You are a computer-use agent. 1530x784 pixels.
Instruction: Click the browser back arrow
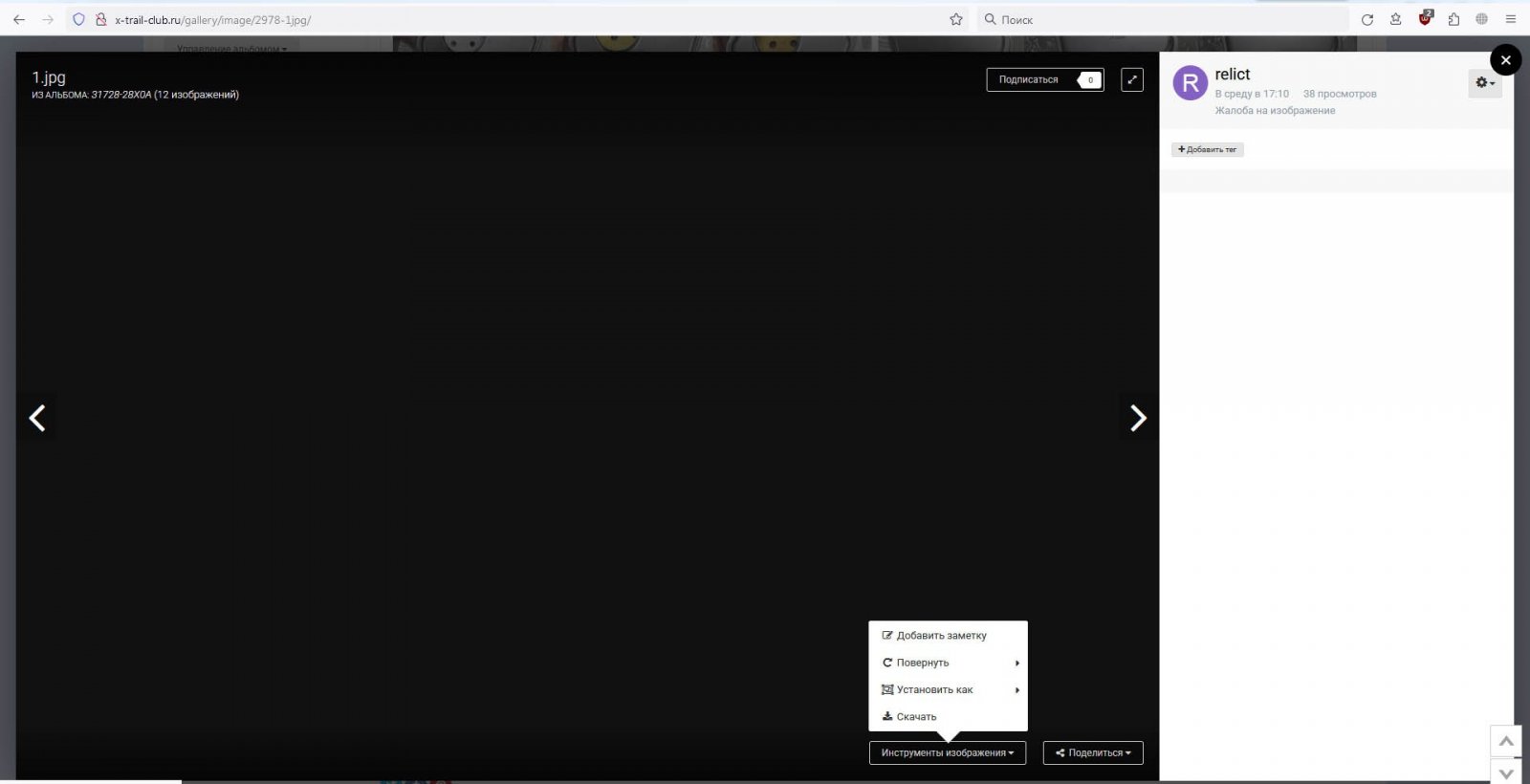(x=19, y=19)
